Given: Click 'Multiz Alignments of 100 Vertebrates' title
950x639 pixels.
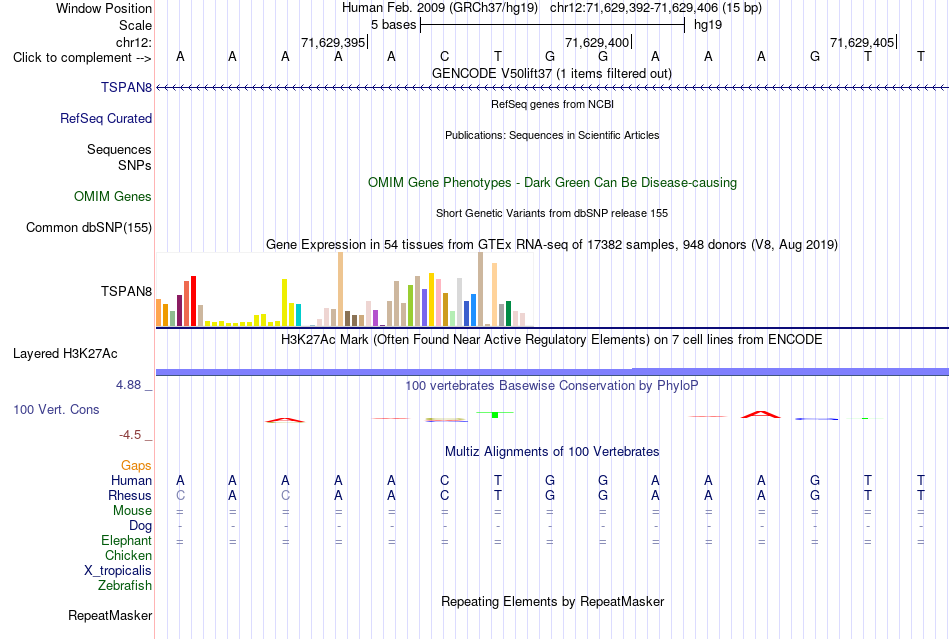Looking at the screenshot, I should [552, 451].
